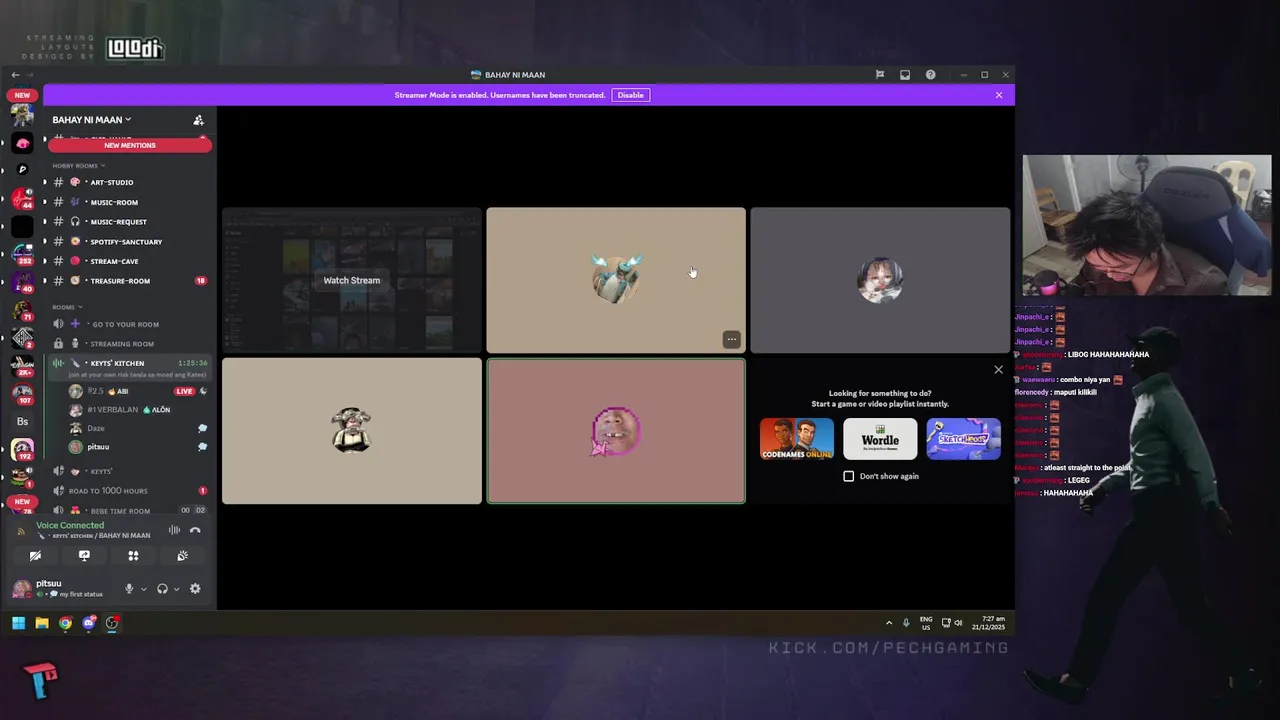1280x720 pixels.
Task: Click the invite people icon
Action: click(x=198, y=120)
